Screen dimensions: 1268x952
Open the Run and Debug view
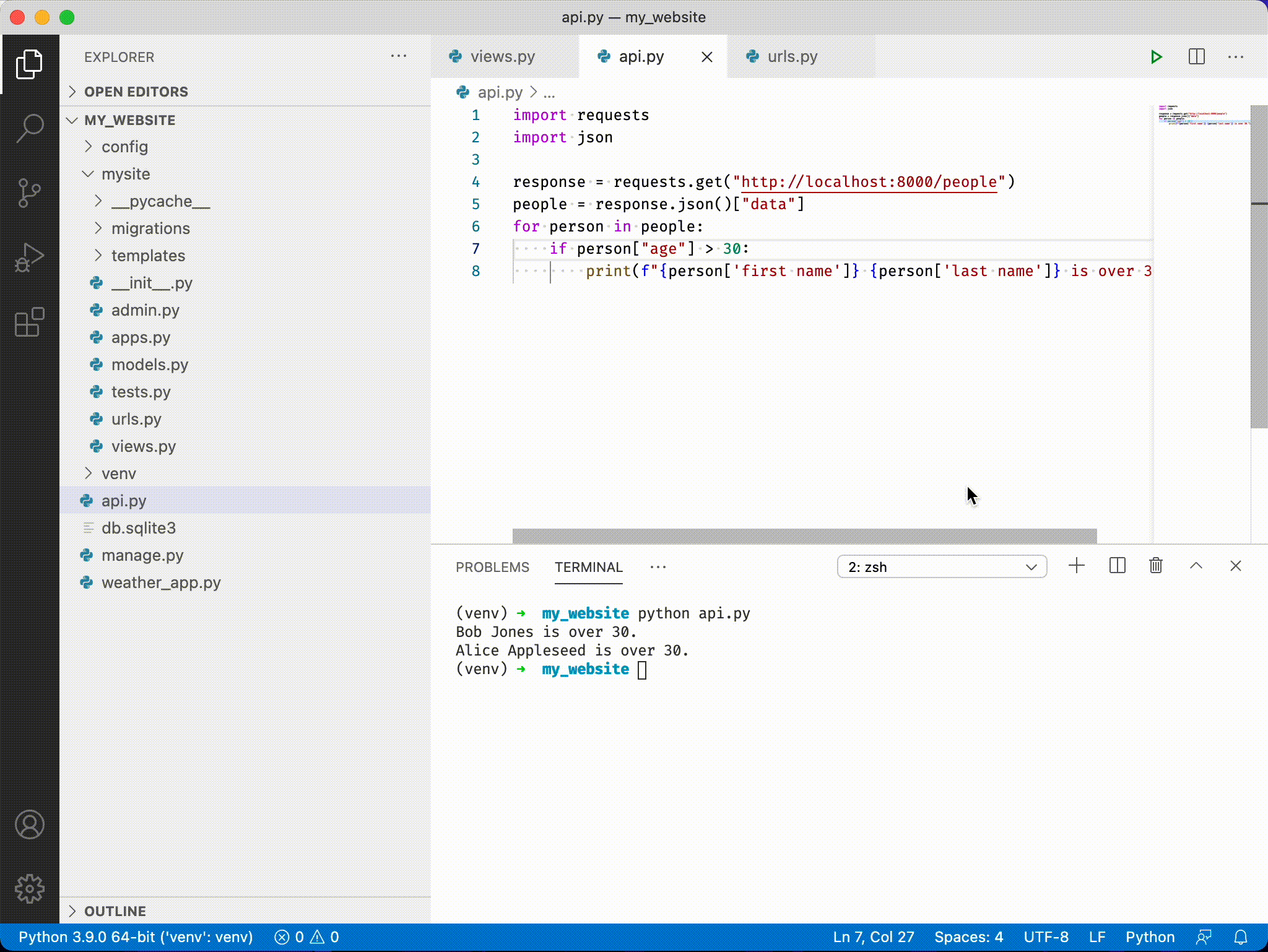tap(29, 257)
